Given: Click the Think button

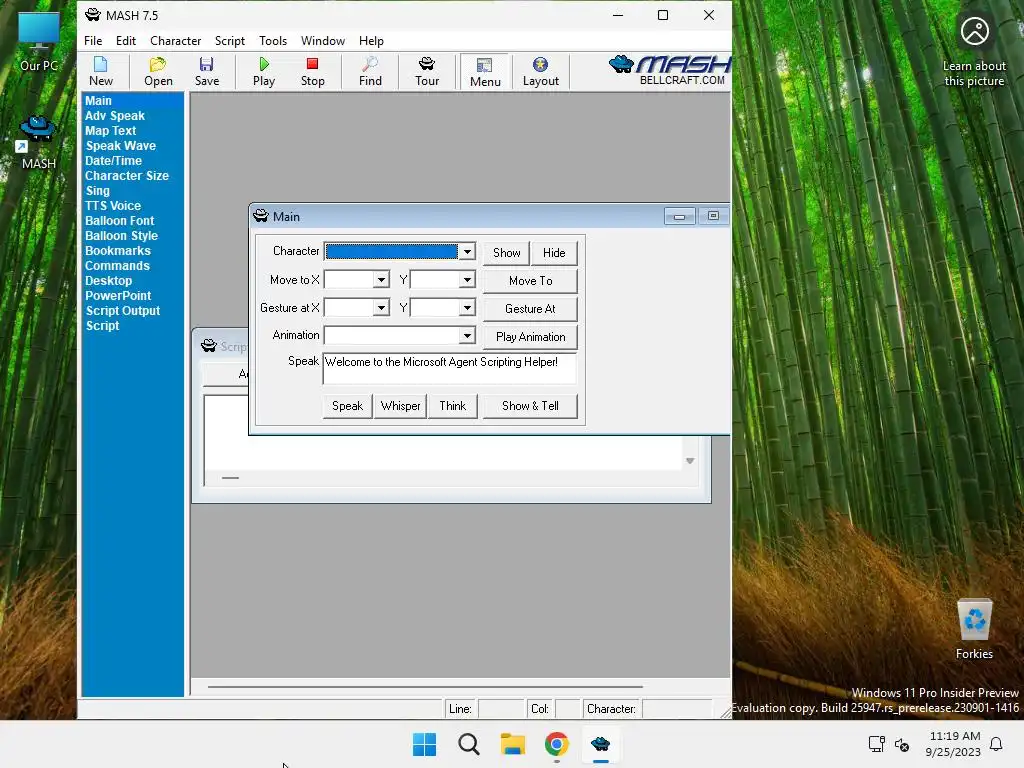Looking at the screenshot, I should (453, 406).
